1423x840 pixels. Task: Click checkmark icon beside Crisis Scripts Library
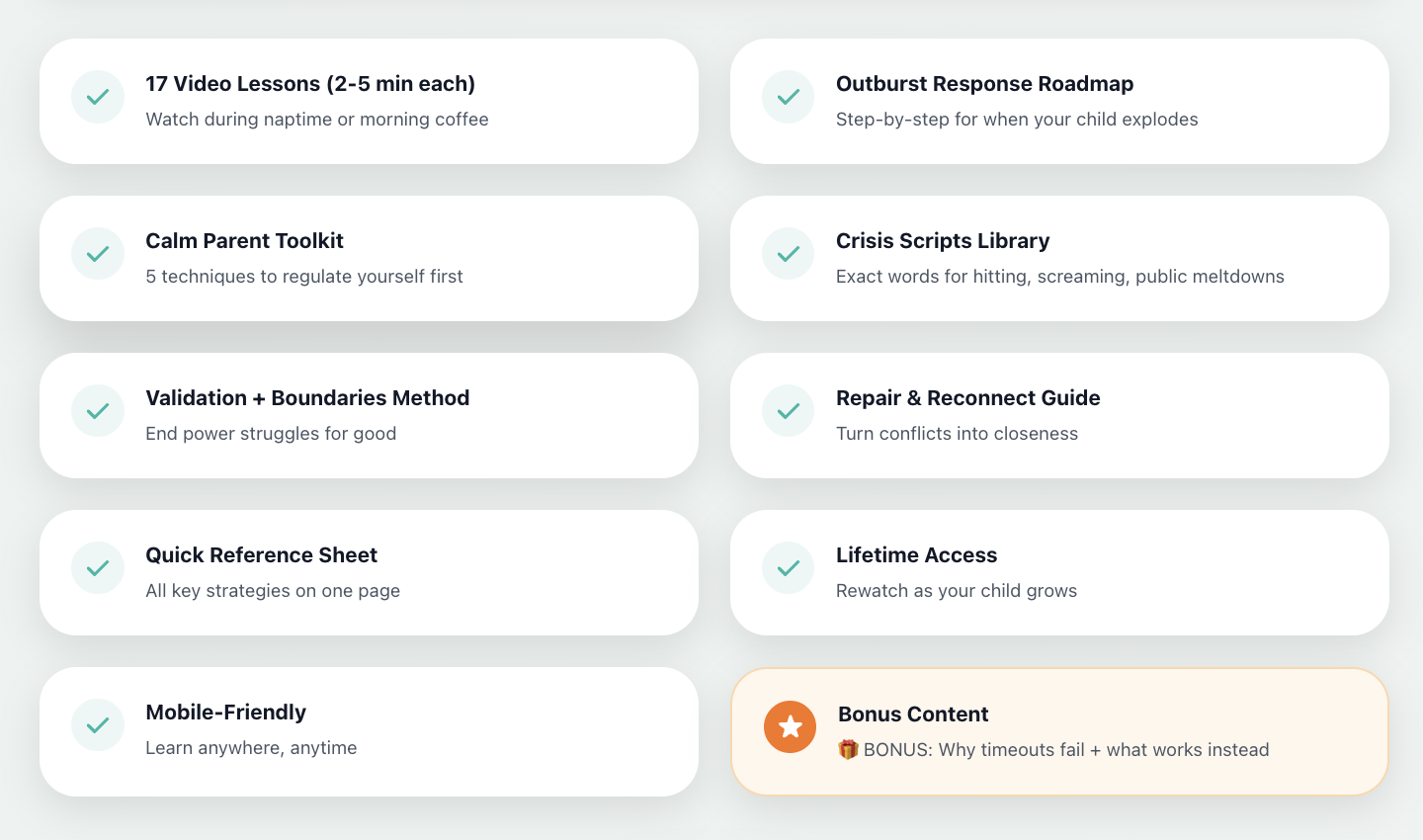point(789,254)
